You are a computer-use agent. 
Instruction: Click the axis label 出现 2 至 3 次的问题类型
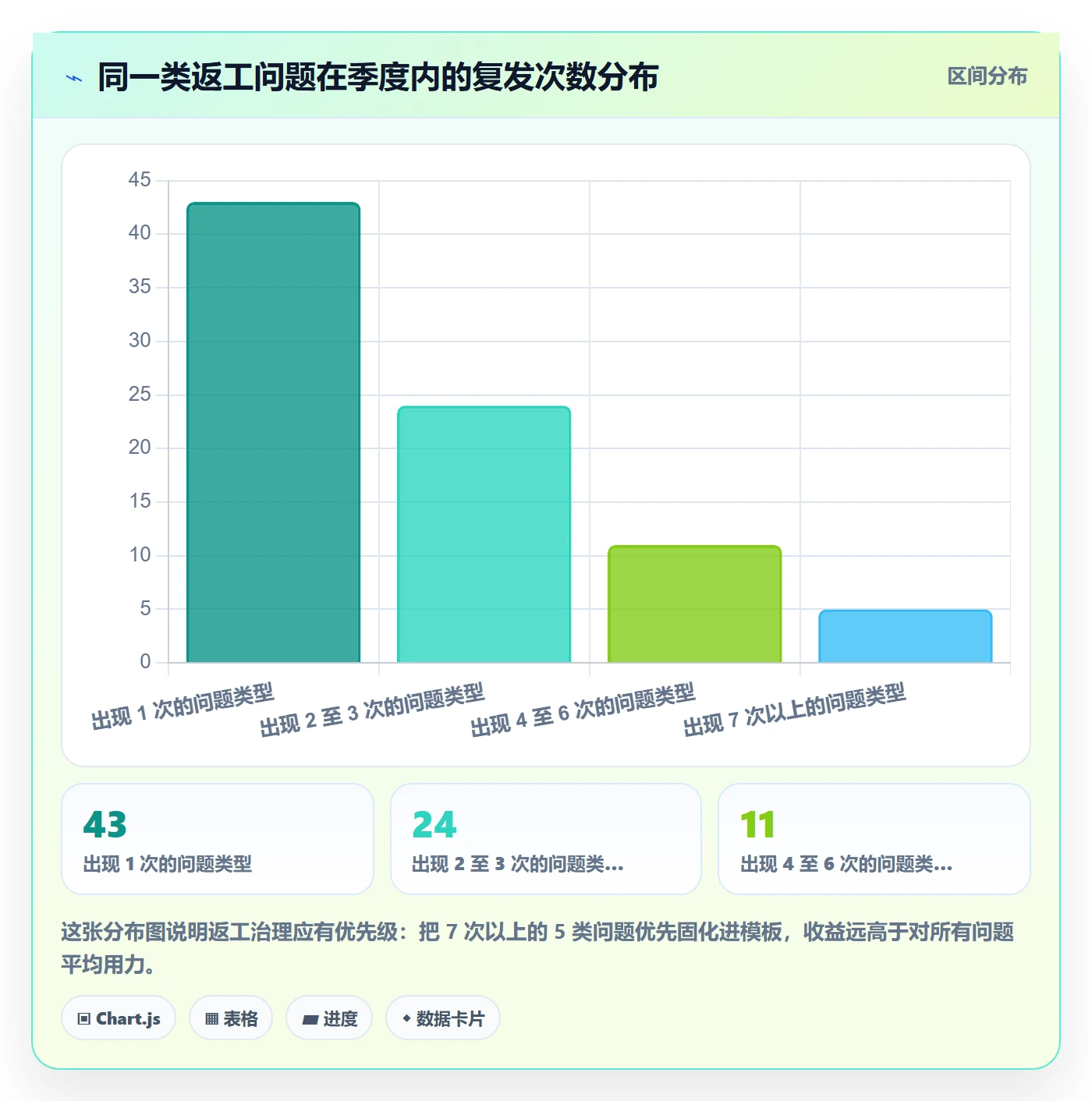(372, 710)
